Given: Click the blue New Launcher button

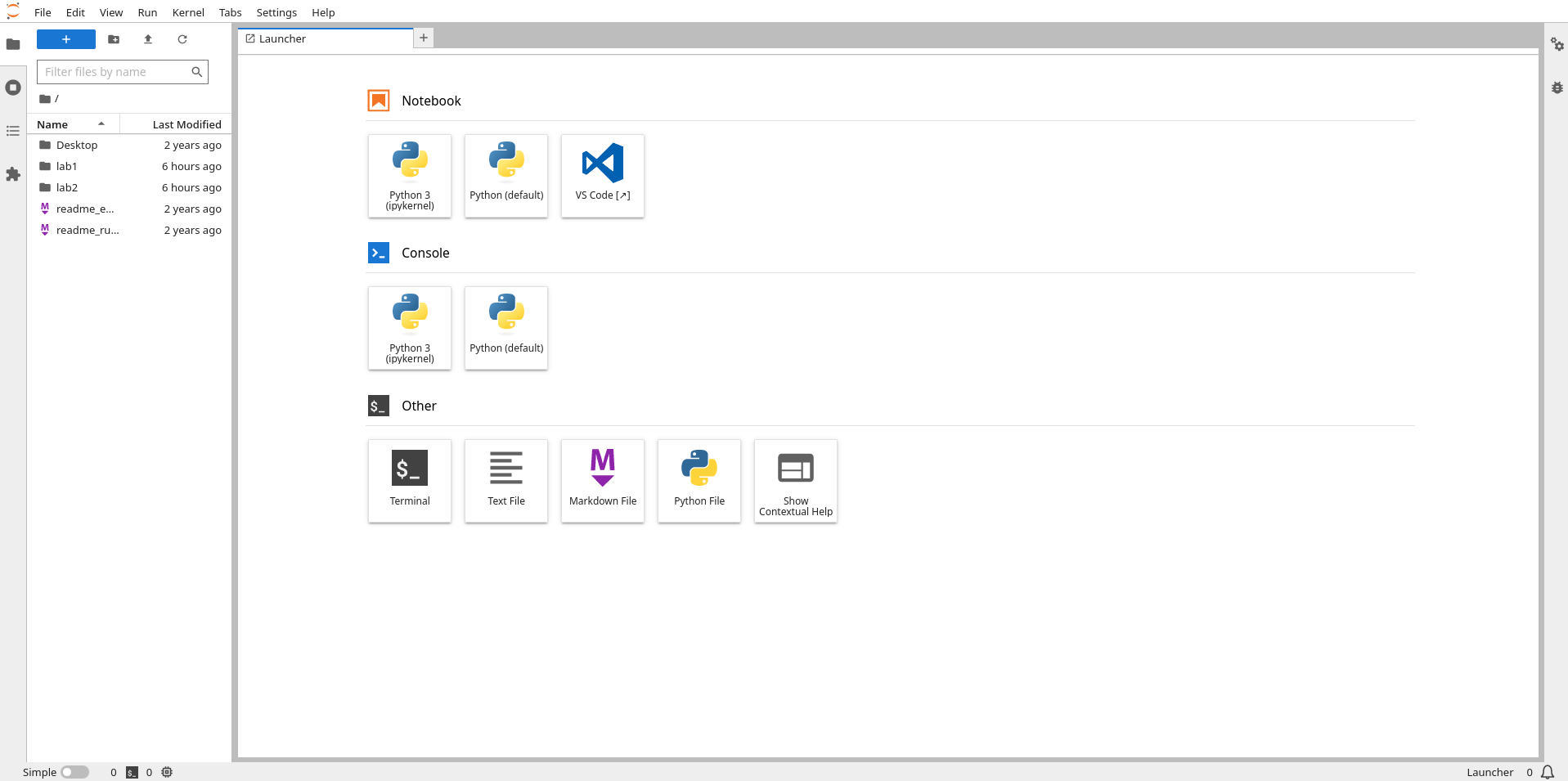Looking at the screenshot, I should [x=66, y=39].
